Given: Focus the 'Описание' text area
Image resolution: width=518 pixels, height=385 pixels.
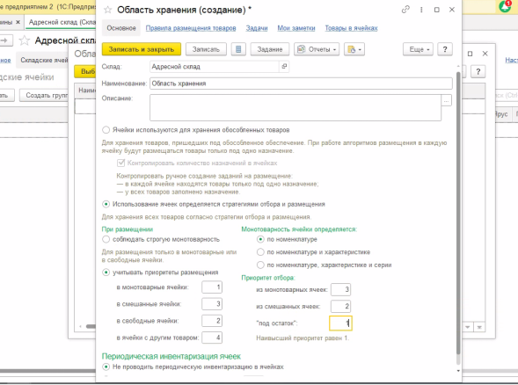Looking at the screenshot, I should point(295,107).
